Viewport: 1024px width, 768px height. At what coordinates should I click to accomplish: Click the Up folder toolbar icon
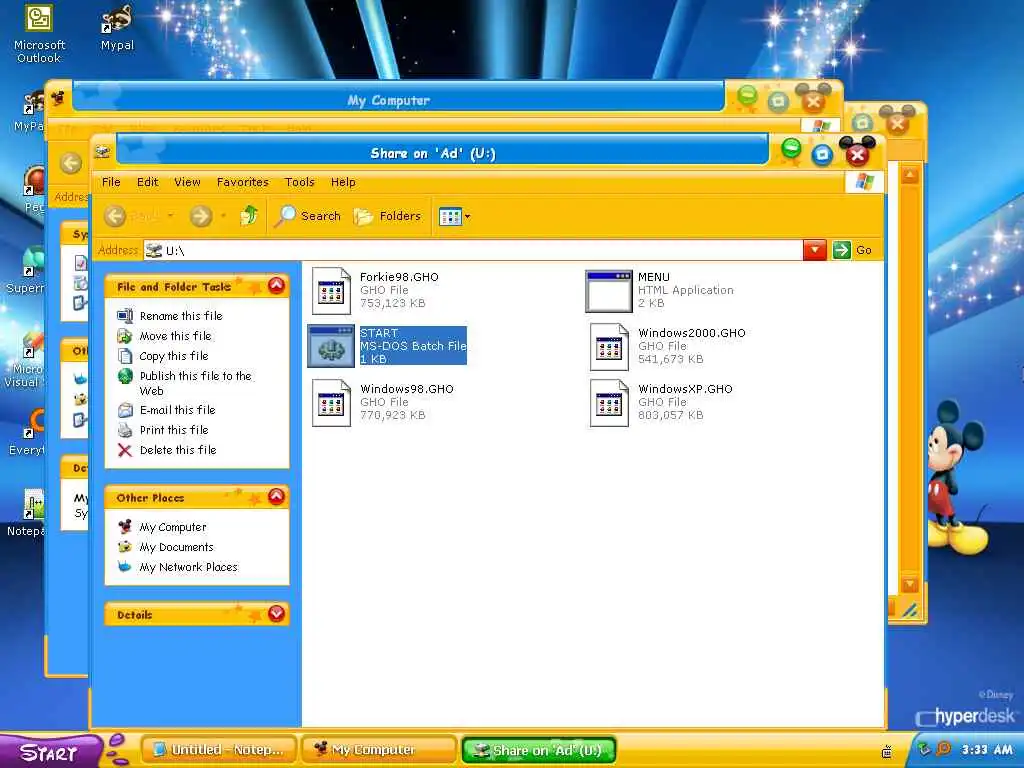pyautogui.click(x=249, y=216)
